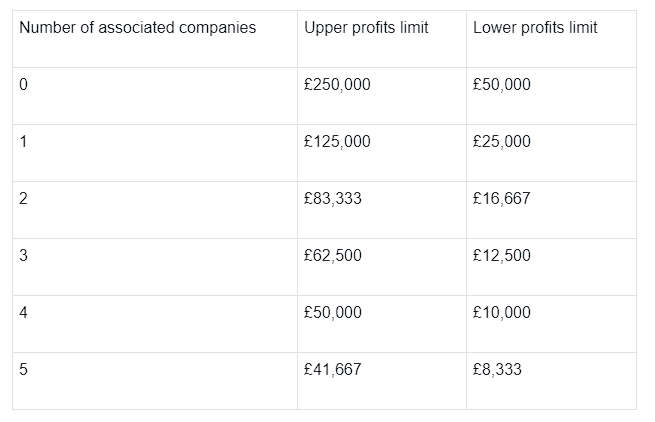The width and height of the screenshot is (655, 422).
Task: Click the £10,000 lower limit cell
Action: [x=502, y=312]
